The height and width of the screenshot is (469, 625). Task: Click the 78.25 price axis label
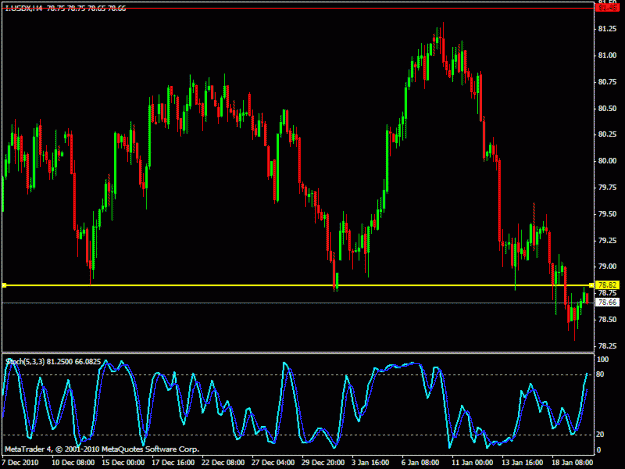pos(607,346)
